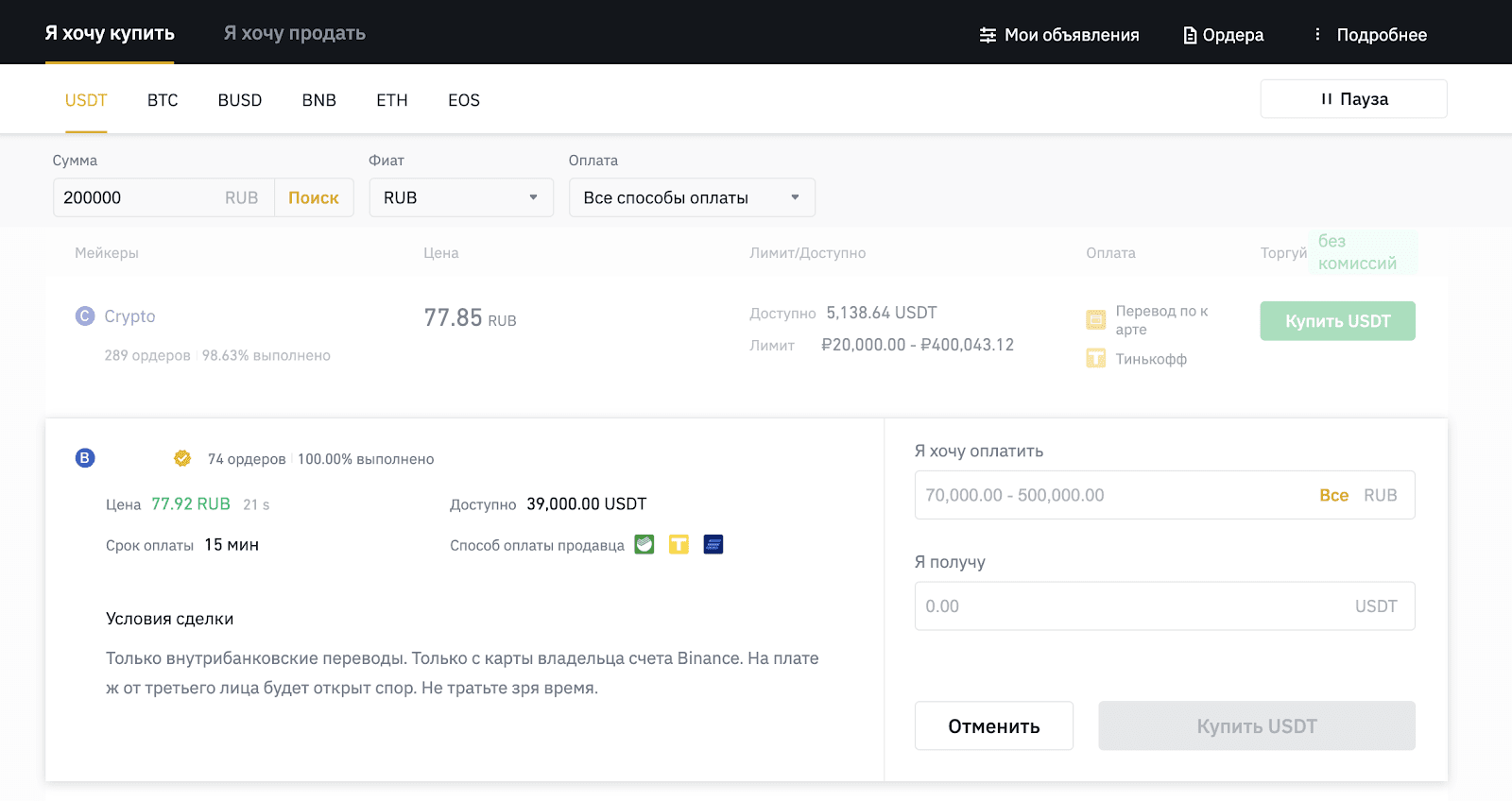Focus the Я хочу оплатить input field
The image size is (1512, 801).
[1106, 495]
